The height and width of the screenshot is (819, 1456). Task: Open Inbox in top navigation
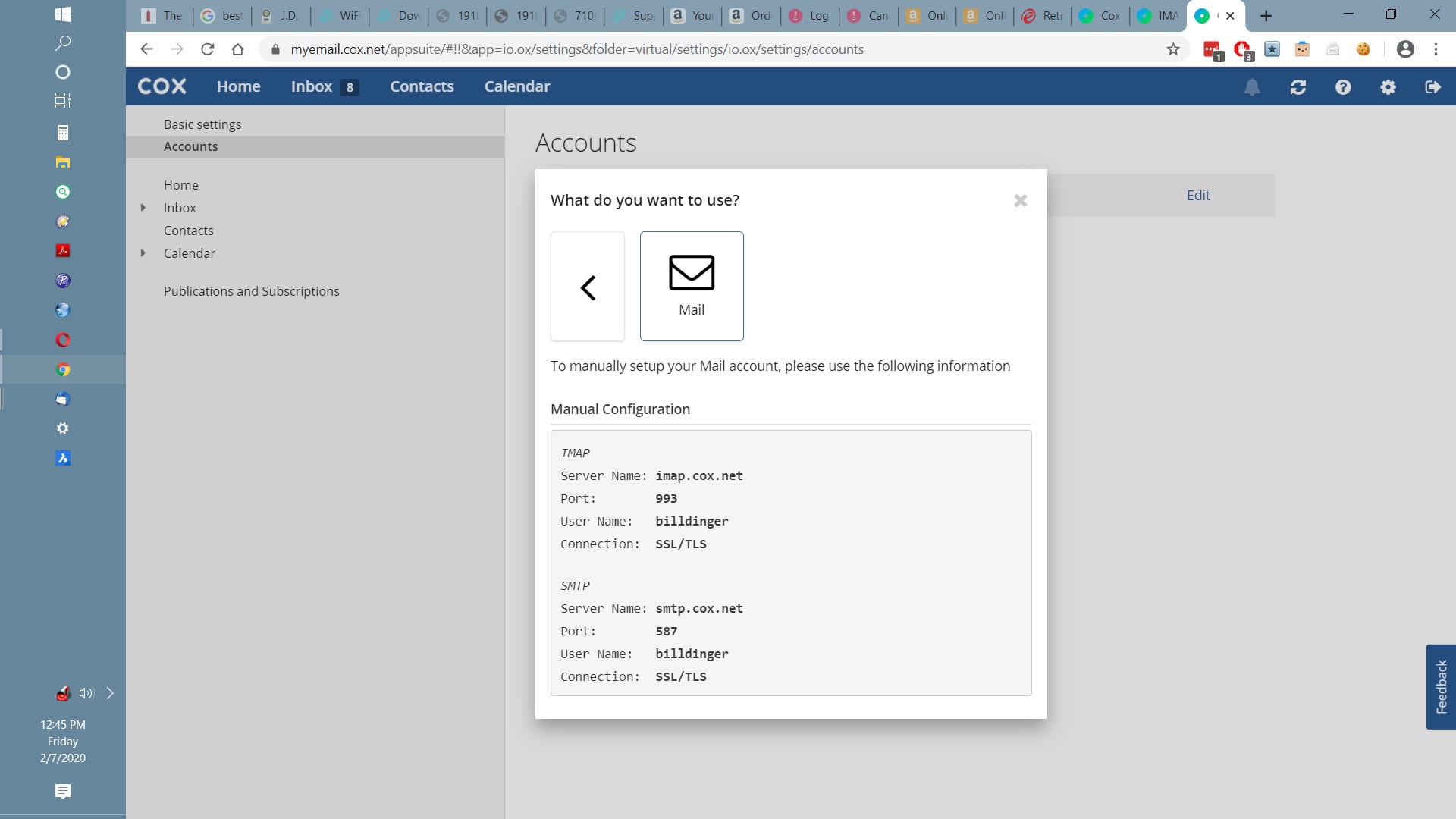tap(325, 86)
